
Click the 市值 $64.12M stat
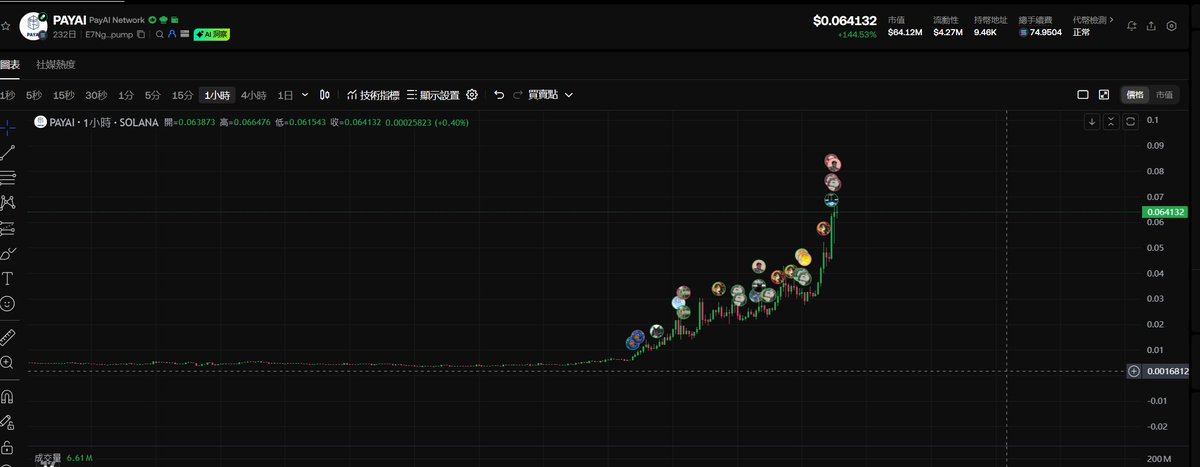pos(904,26)
